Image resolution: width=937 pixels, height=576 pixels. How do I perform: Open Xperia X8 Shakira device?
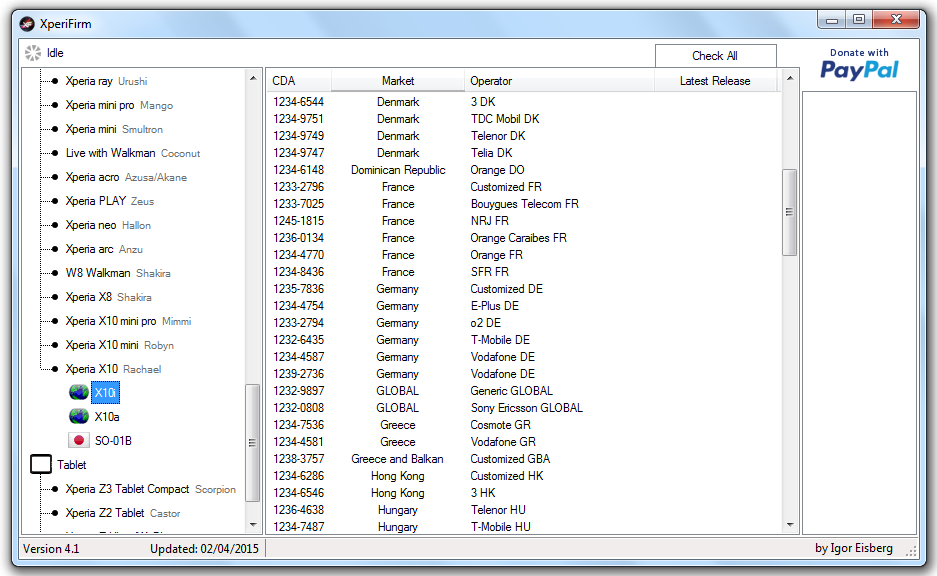[108, 296]
